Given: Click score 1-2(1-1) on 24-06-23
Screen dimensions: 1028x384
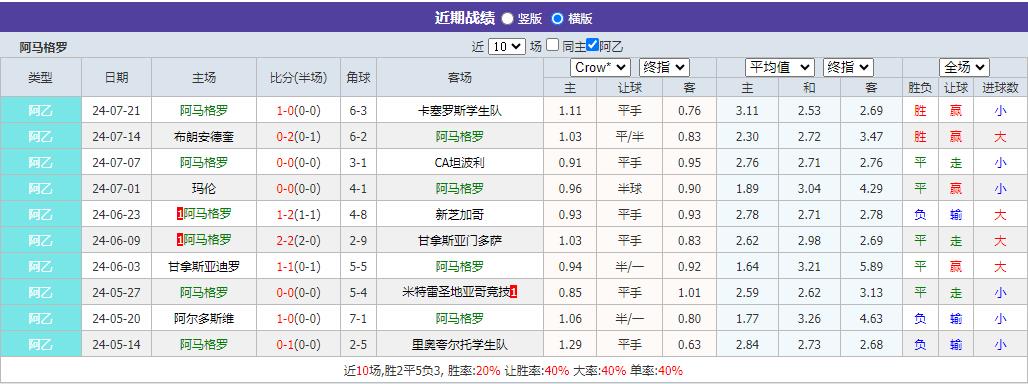Looking at the screenshot, I should coord(298,214).
